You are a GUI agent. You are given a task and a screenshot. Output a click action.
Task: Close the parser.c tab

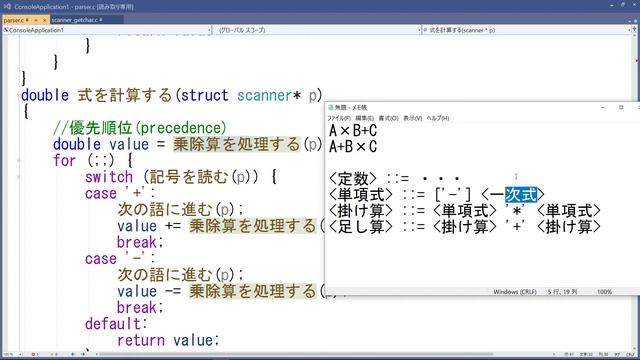[44, 20]
